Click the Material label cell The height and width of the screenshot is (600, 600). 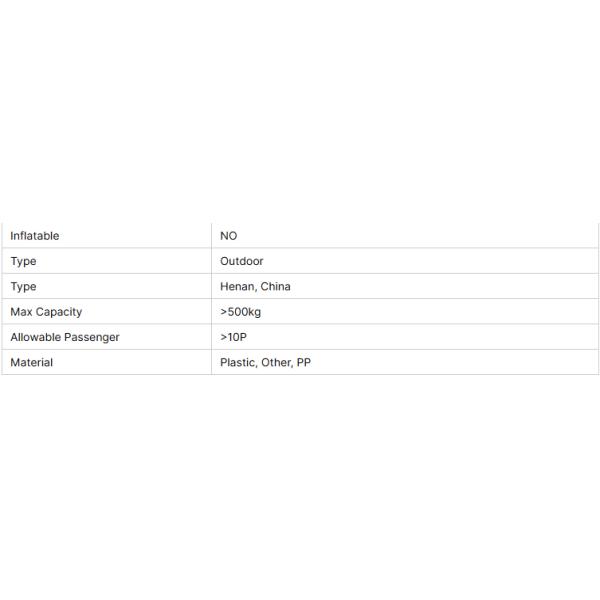coord(31,362)
